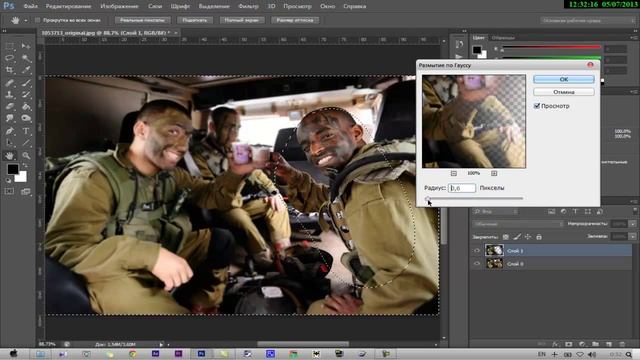Click the Gaussian Blur radius slider handle
The width and height of the screenshot is (640, 360).
tap(427, 198)
